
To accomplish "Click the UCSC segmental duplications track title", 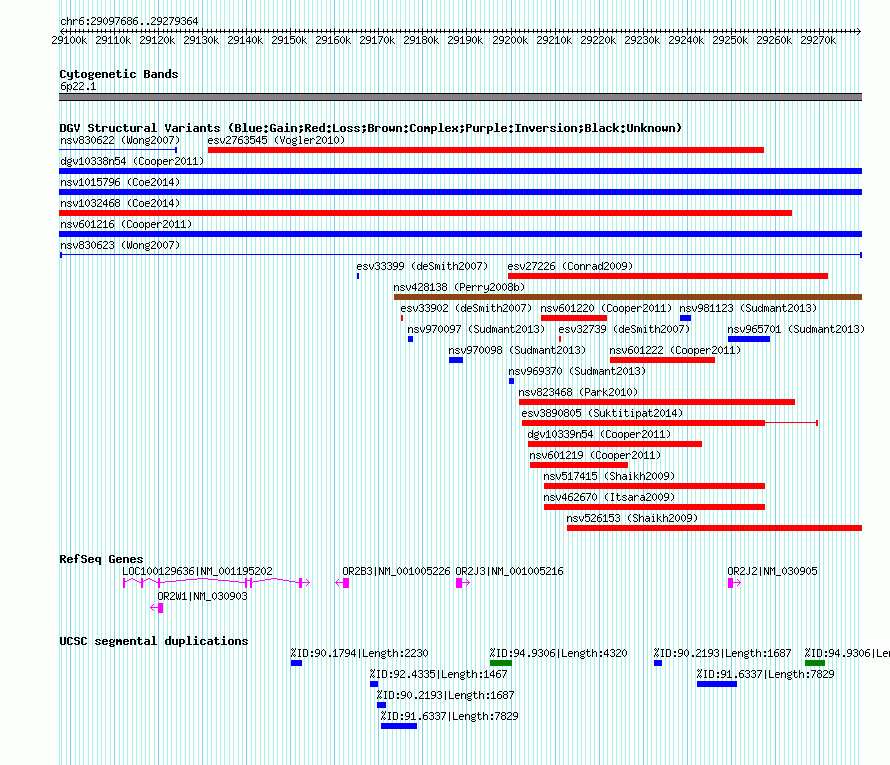I will (x=154, y=641).
